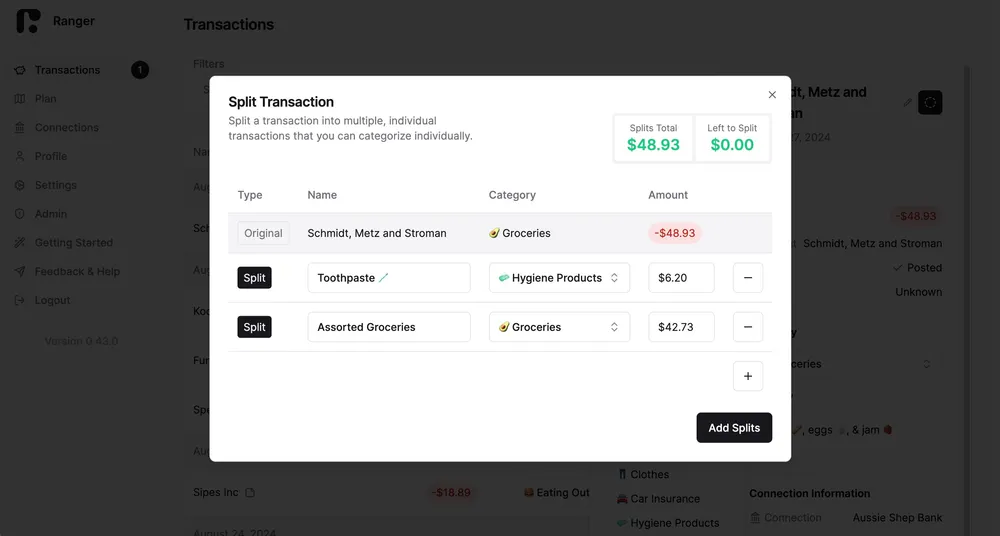Open the Hygiene Products category dropdown
The image size is (1000, 536).
(559, 278)
